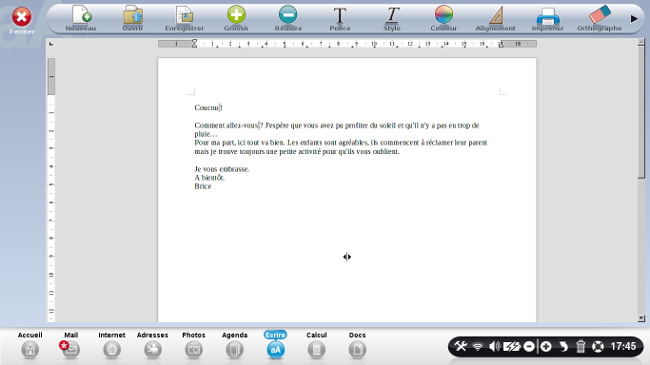This screenshot has width=650, height=365.
Task: Save the document with Enregistrer
Action: point(184,19)
